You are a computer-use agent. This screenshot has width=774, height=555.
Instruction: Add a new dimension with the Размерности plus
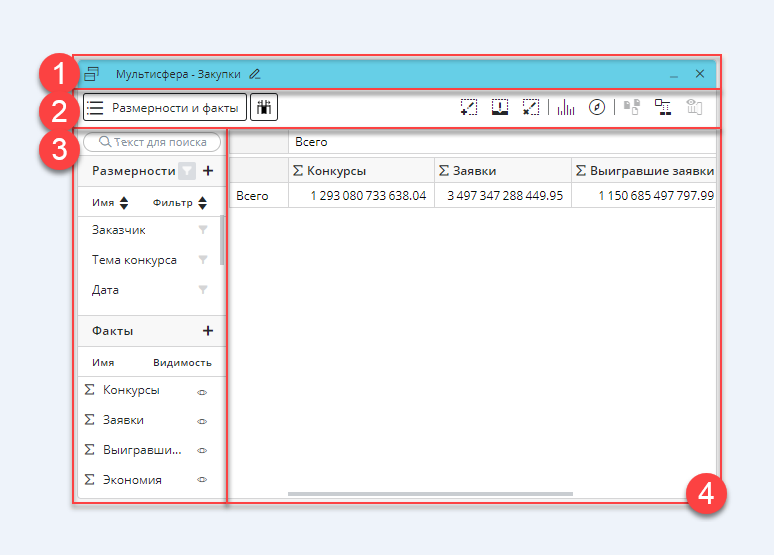coord(208,171)
